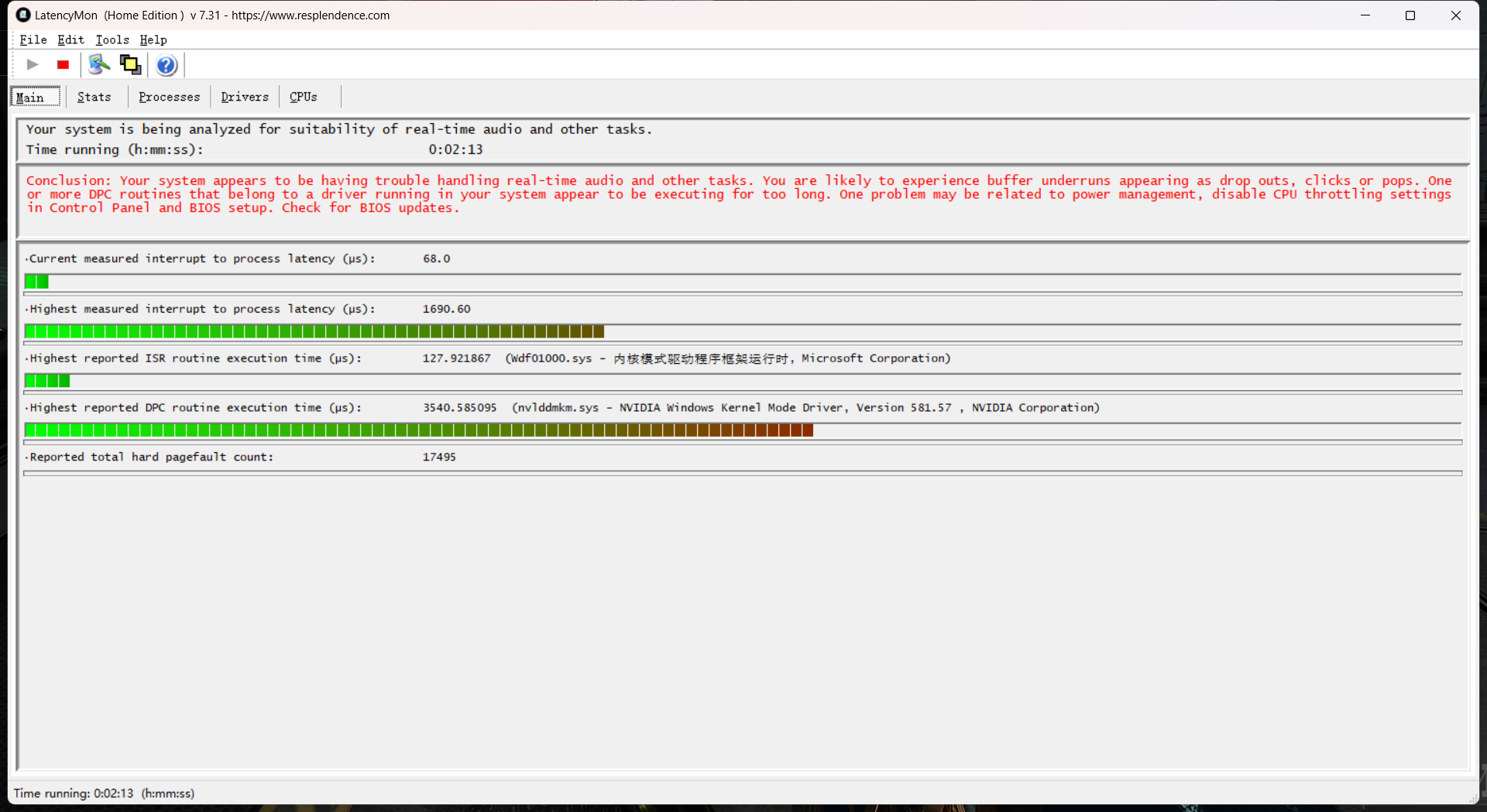1487x812 pixels.
Task: Start monitoring with the play button
Action: [33, 65]
